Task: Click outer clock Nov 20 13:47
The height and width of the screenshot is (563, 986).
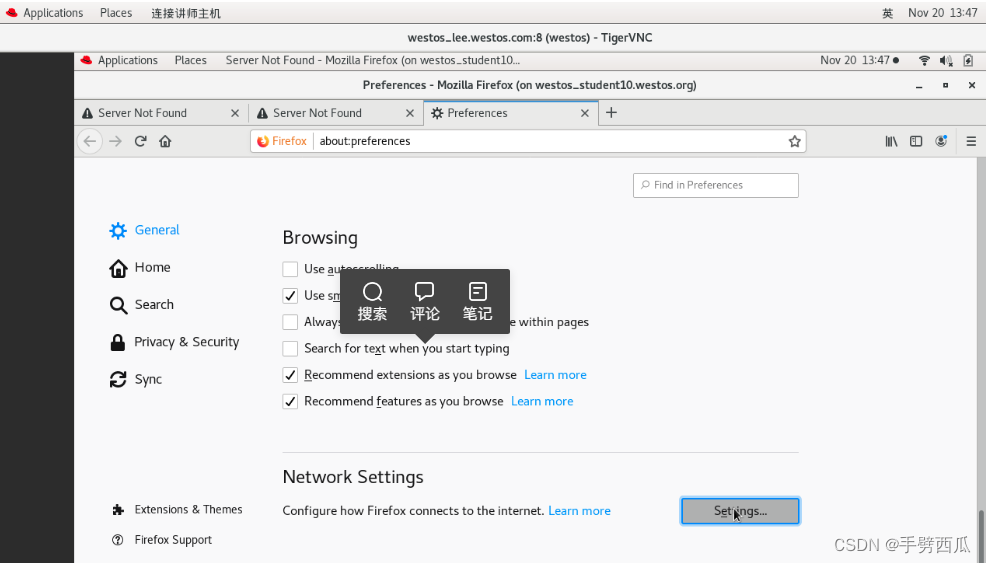Action: pos(943,13)
